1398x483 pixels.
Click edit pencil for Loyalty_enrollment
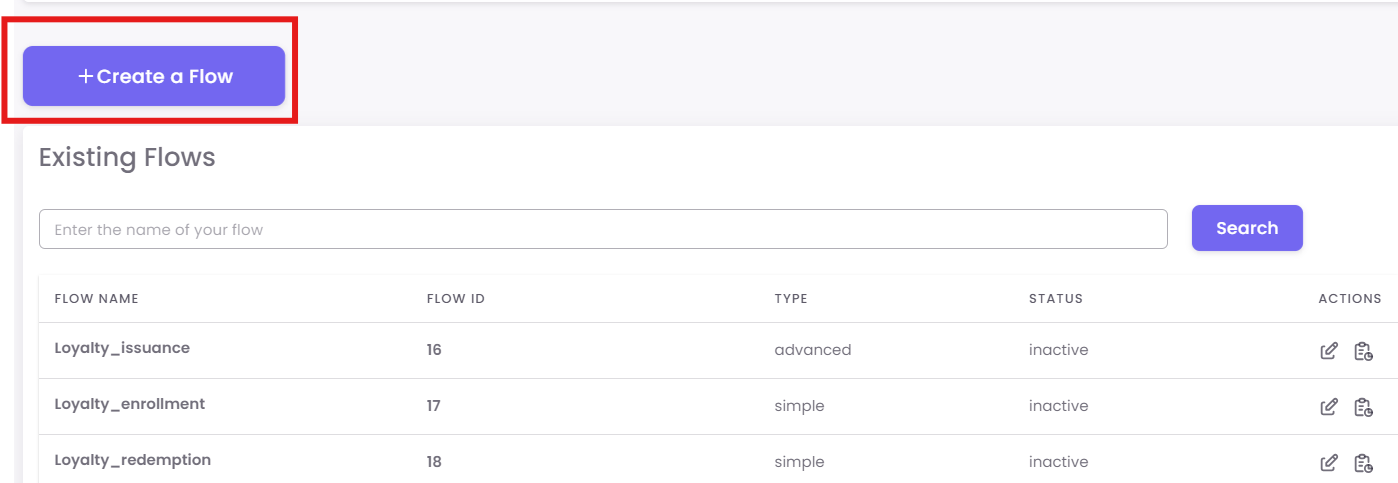tap(1329, 407)
